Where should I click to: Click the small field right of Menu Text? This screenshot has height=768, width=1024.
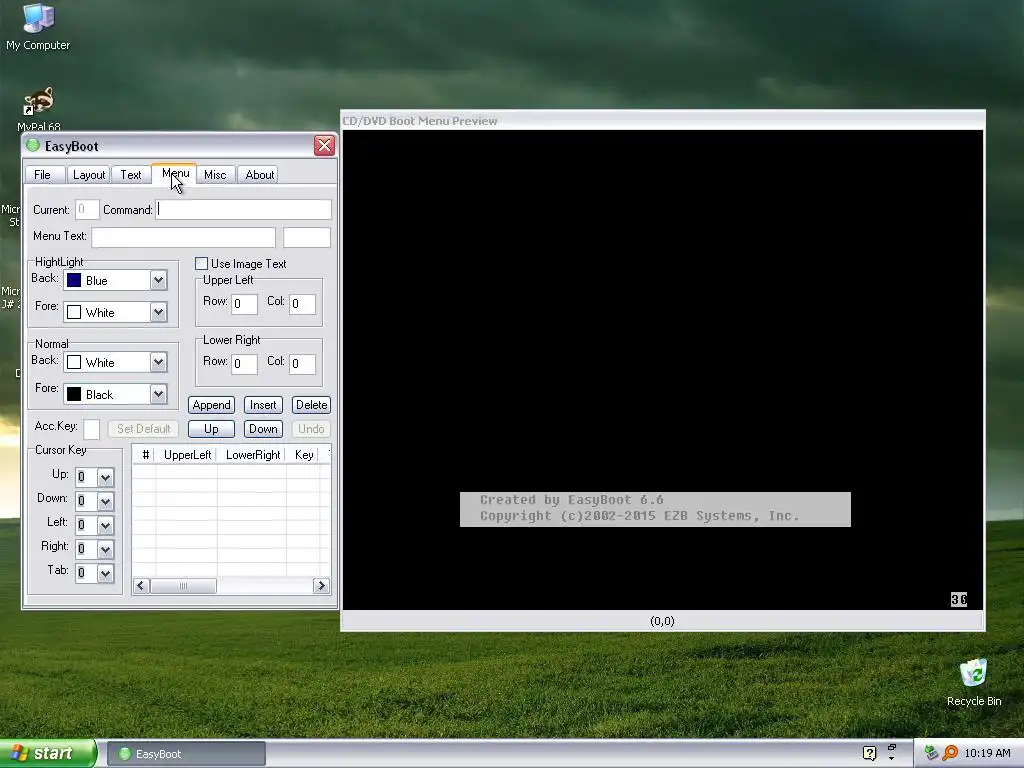(307, 237)
